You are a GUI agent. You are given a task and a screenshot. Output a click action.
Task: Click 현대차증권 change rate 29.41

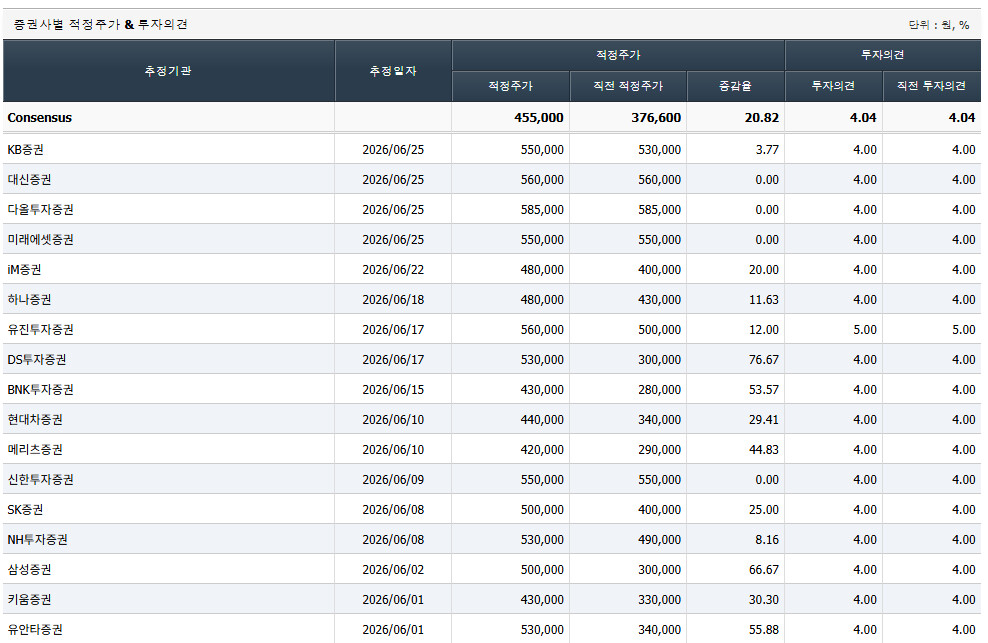(x=764, y=420)
